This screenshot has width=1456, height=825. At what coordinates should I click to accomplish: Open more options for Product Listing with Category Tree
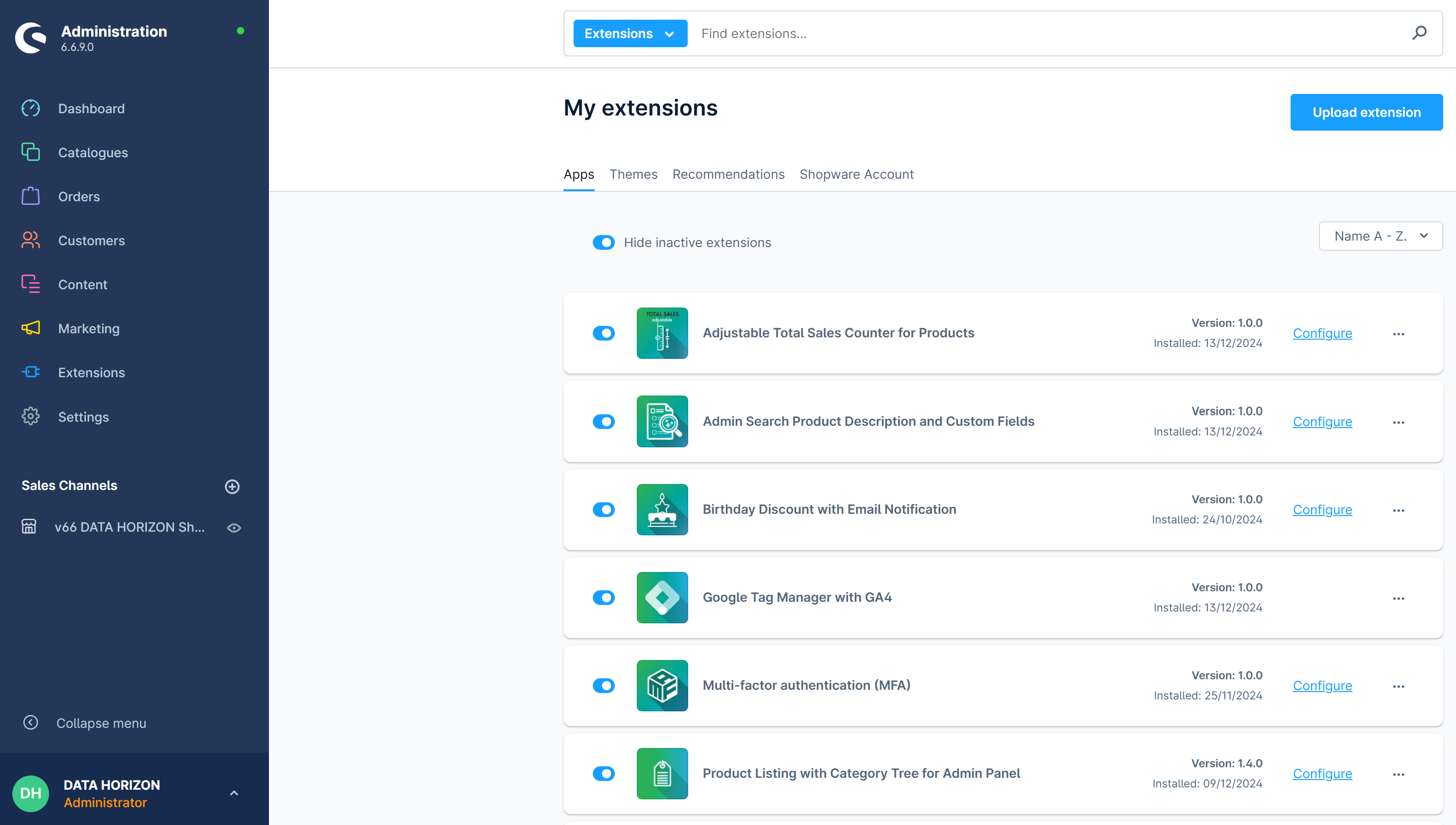[1398, 774]
